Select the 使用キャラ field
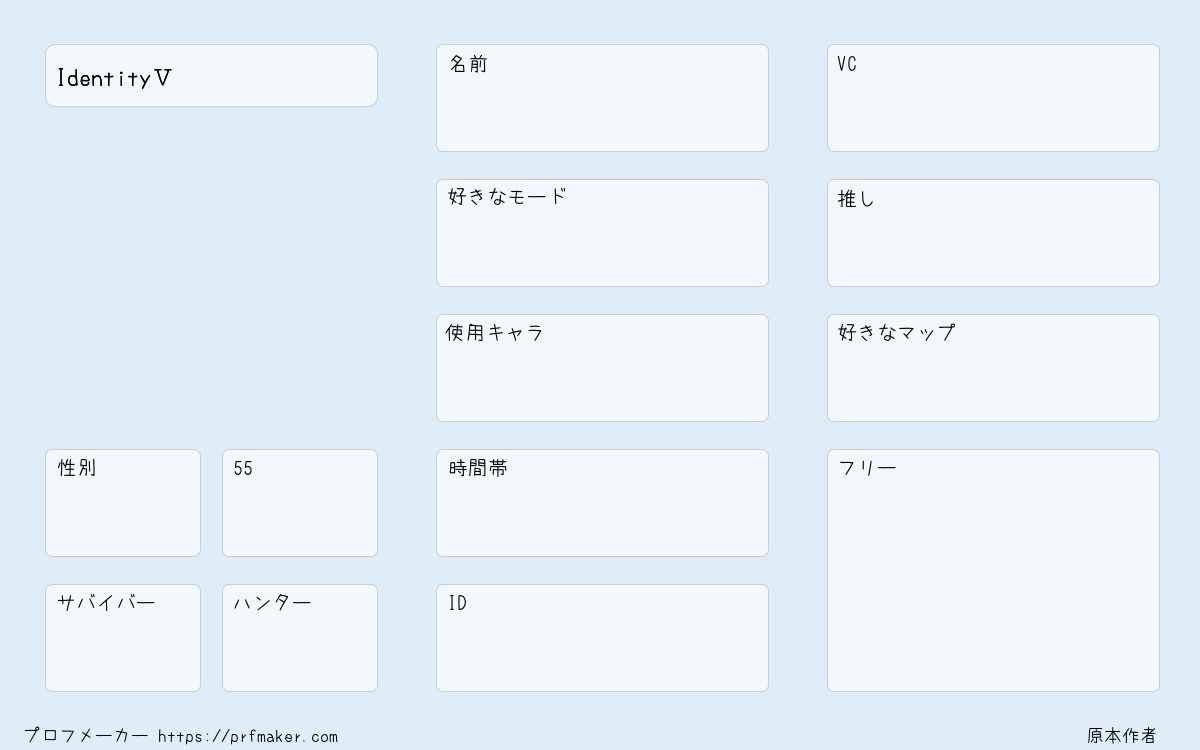Viewport: 1200px width, 750px height. point(602,368)
